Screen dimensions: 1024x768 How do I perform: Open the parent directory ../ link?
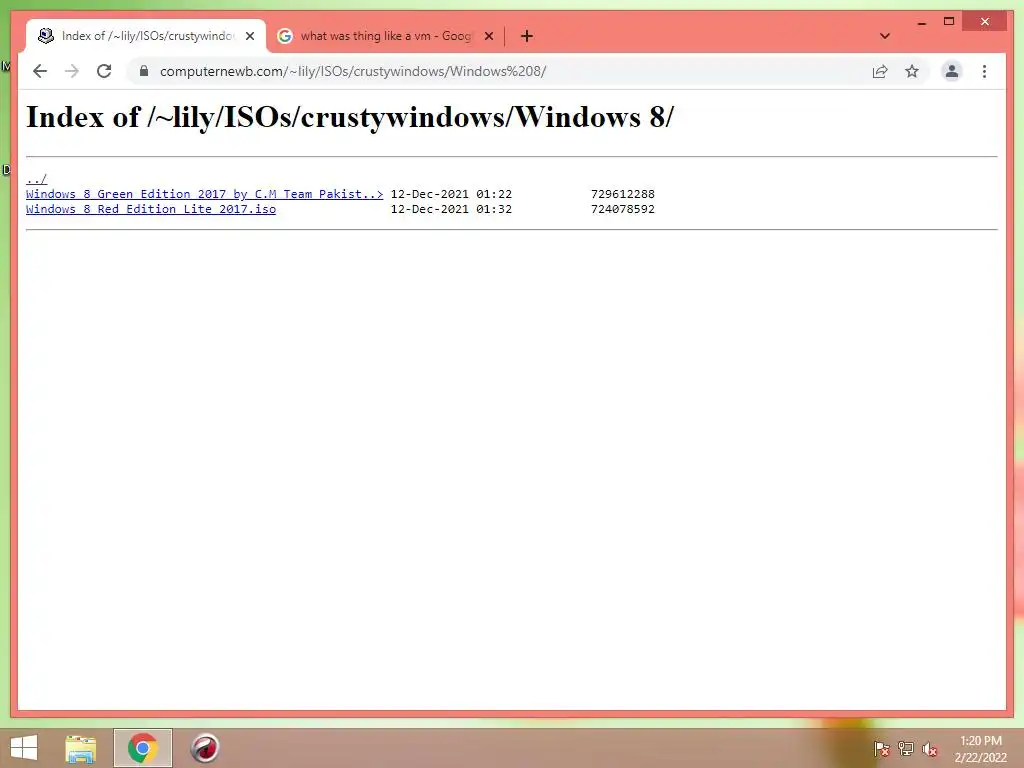(x=37, y=179)
